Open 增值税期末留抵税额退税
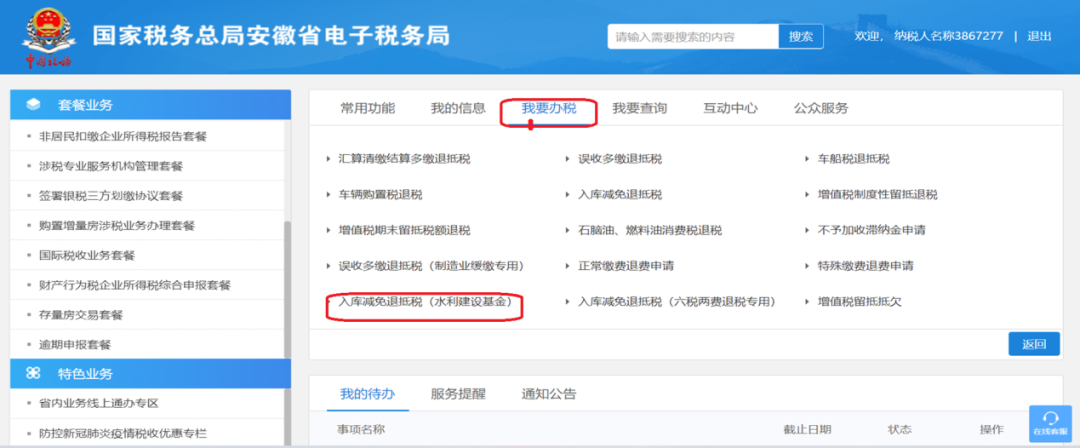Viewport: 1080px width, 448px height. click(405, 230)
